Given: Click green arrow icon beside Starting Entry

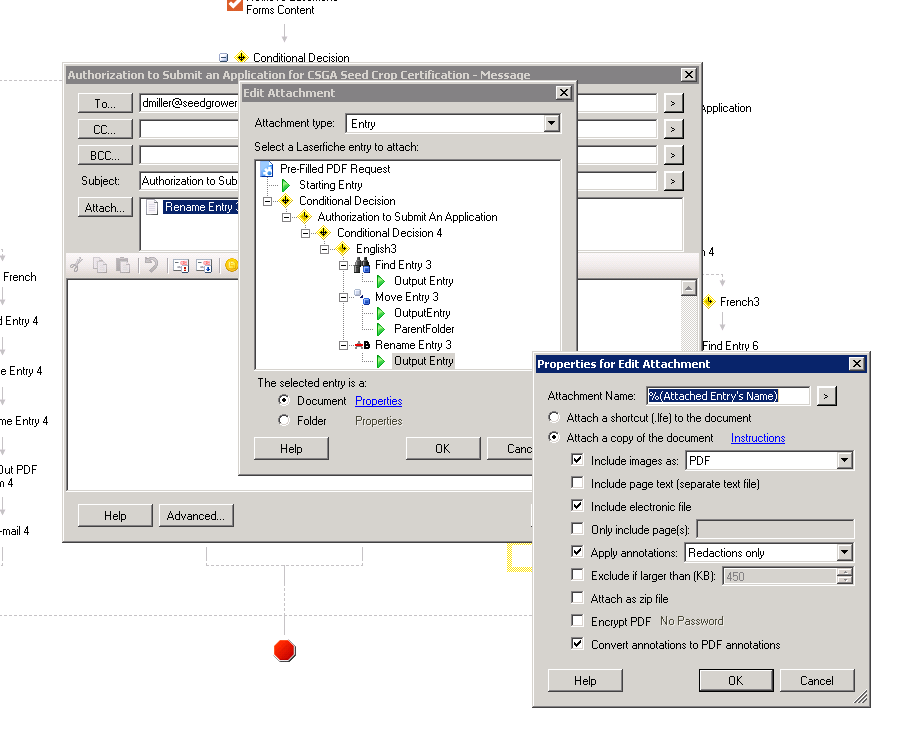Looking at the screenshot, I should (x=286, y=185).
